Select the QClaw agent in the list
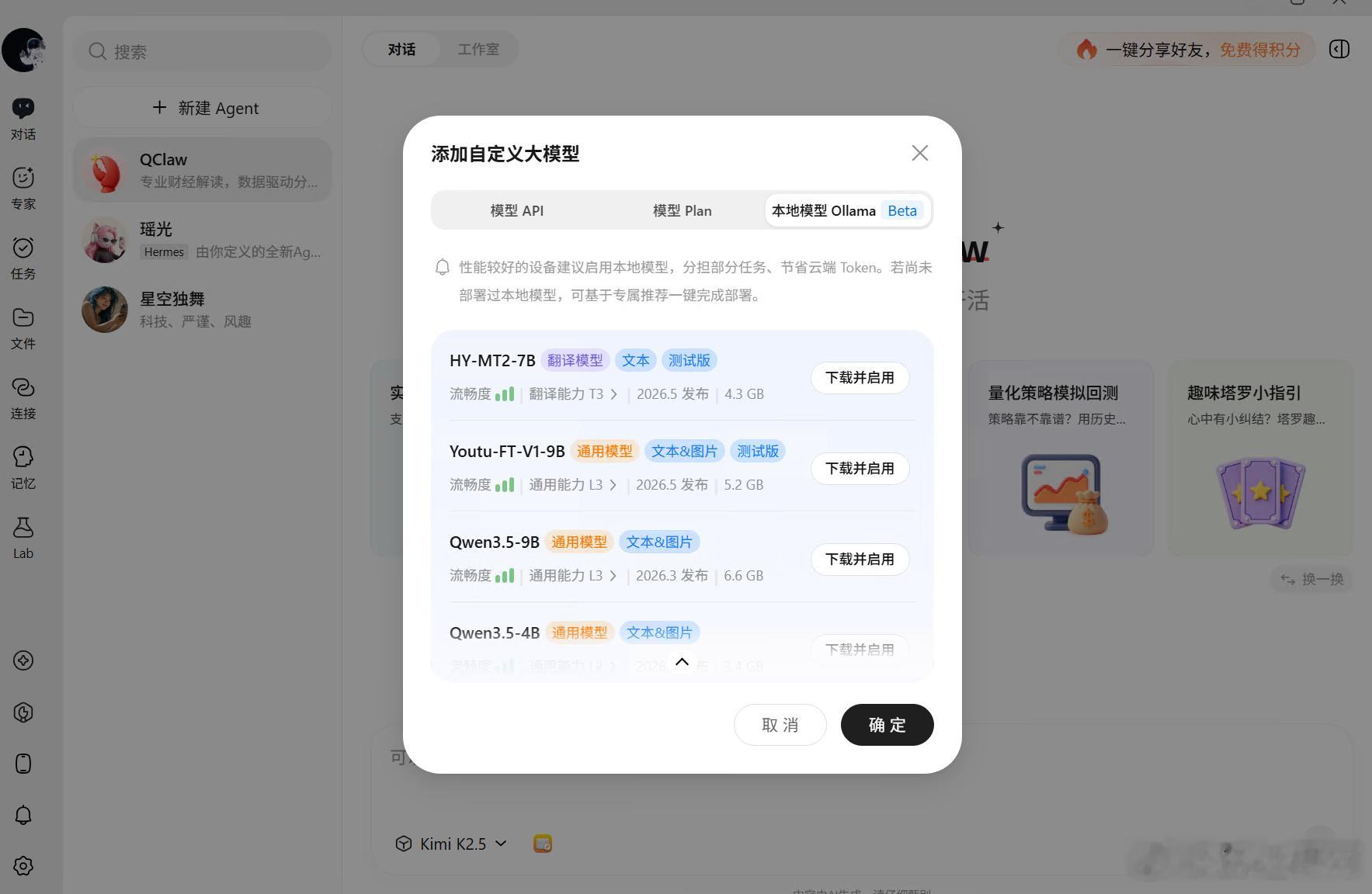The height and width of the screenshot is (894, 1372). click(203, 170)
